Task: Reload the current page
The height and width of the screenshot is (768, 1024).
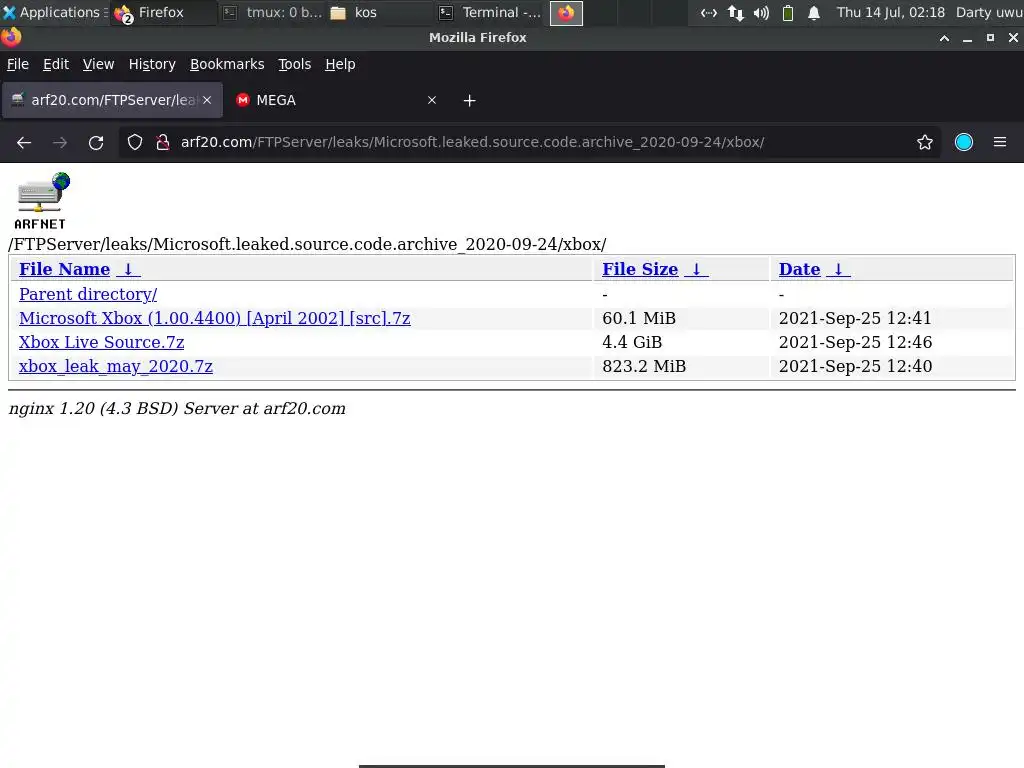Action: [x=96, y=142]
